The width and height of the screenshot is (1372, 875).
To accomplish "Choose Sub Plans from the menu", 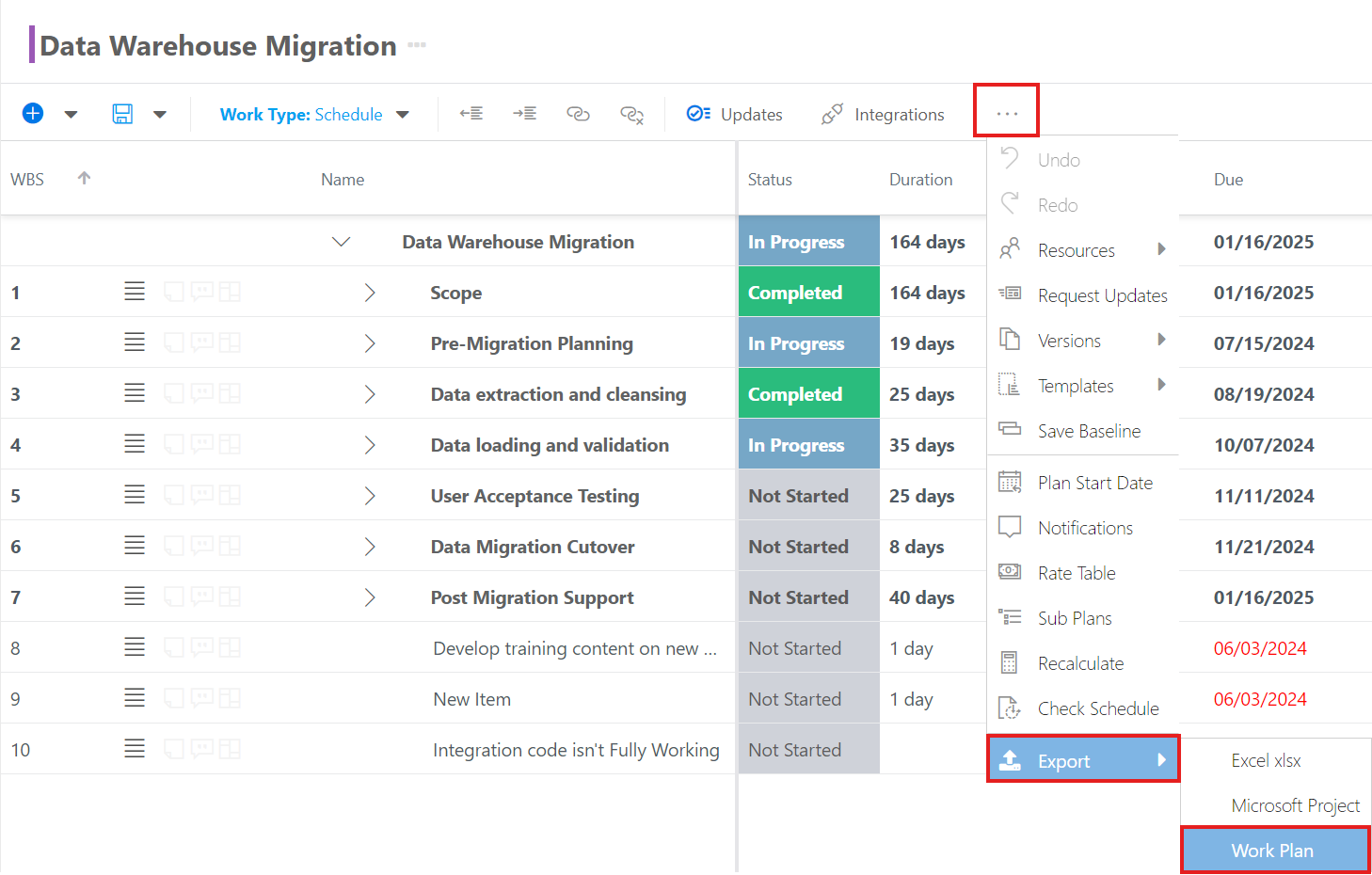I will pyautogui.click(x=1082, y=618).
